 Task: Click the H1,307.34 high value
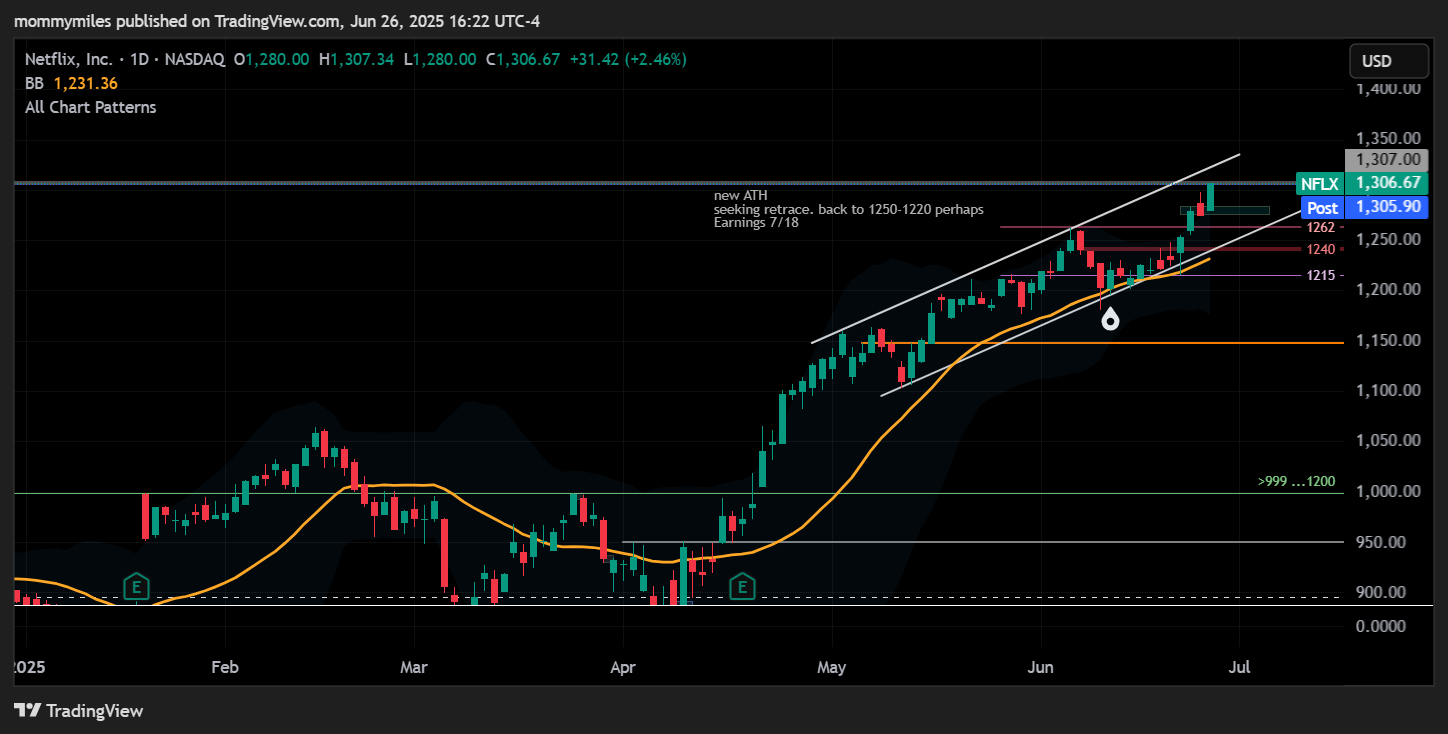coord(357,59)
